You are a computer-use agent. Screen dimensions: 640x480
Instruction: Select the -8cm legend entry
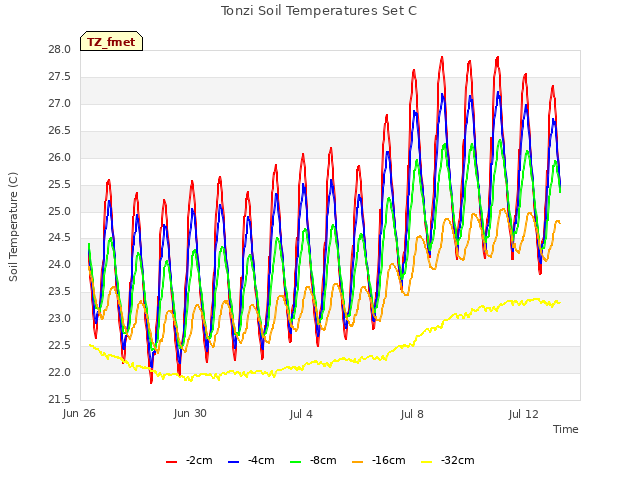point(313,460)
